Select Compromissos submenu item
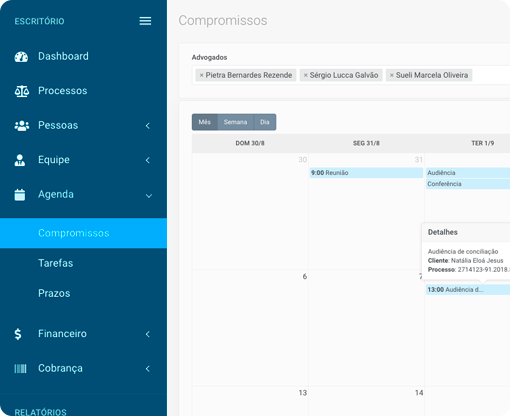The height and width of the screenshot is (416, 510). click(x=83, y=233)
